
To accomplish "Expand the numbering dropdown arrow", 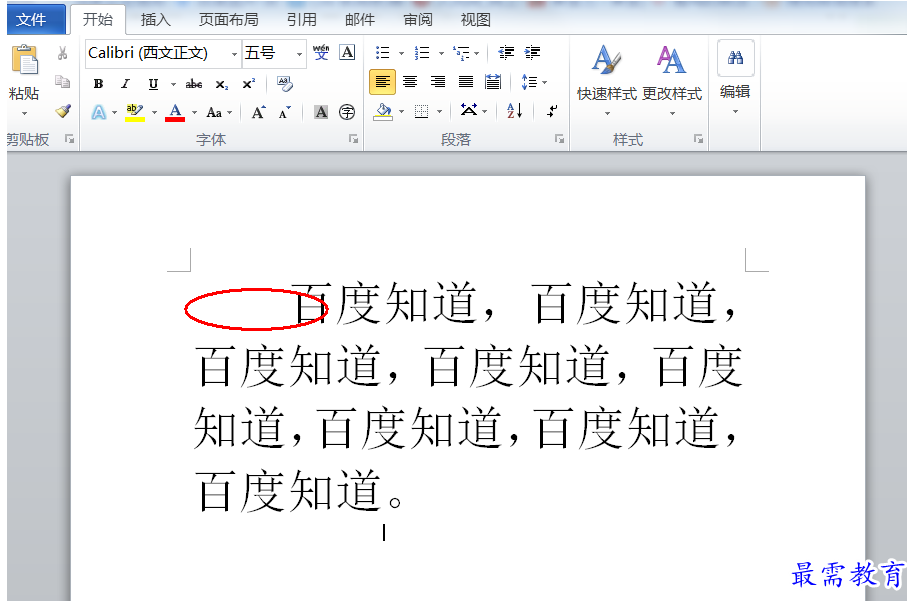I will point(441,54).
